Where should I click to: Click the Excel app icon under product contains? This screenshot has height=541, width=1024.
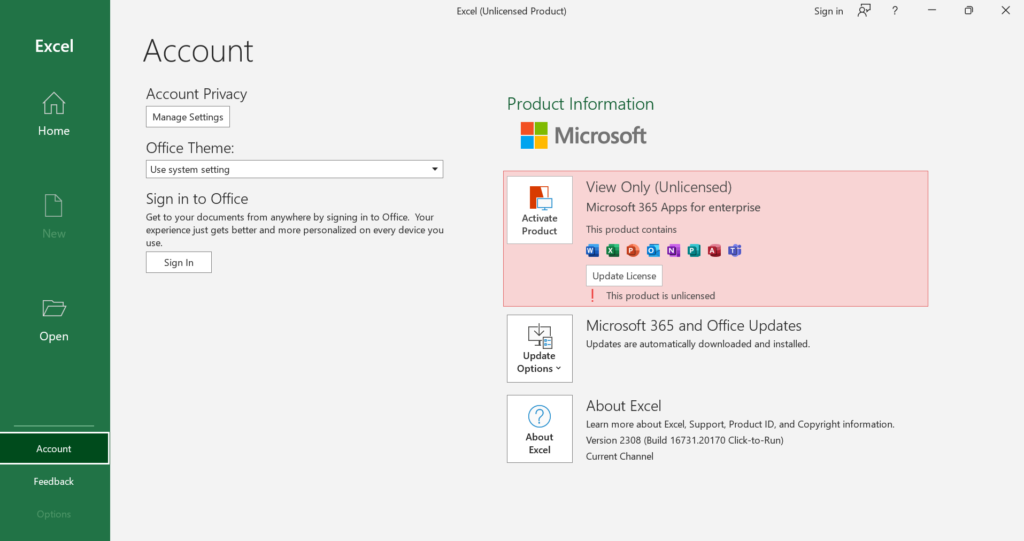pos(613,250)
